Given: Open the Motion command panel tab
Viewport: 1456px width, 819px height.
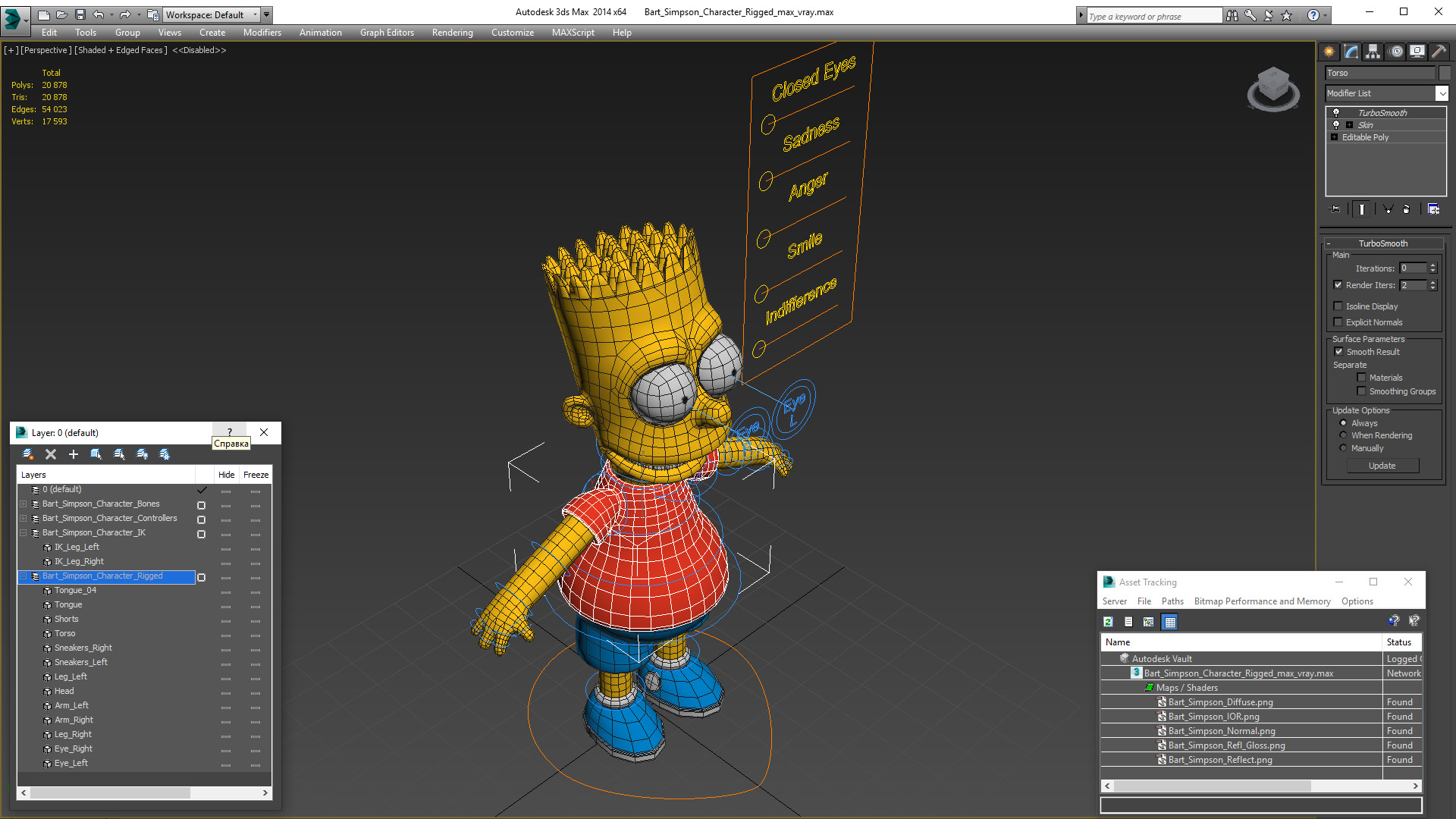Looking at the screenshot, I should (x=1396, y=52).
